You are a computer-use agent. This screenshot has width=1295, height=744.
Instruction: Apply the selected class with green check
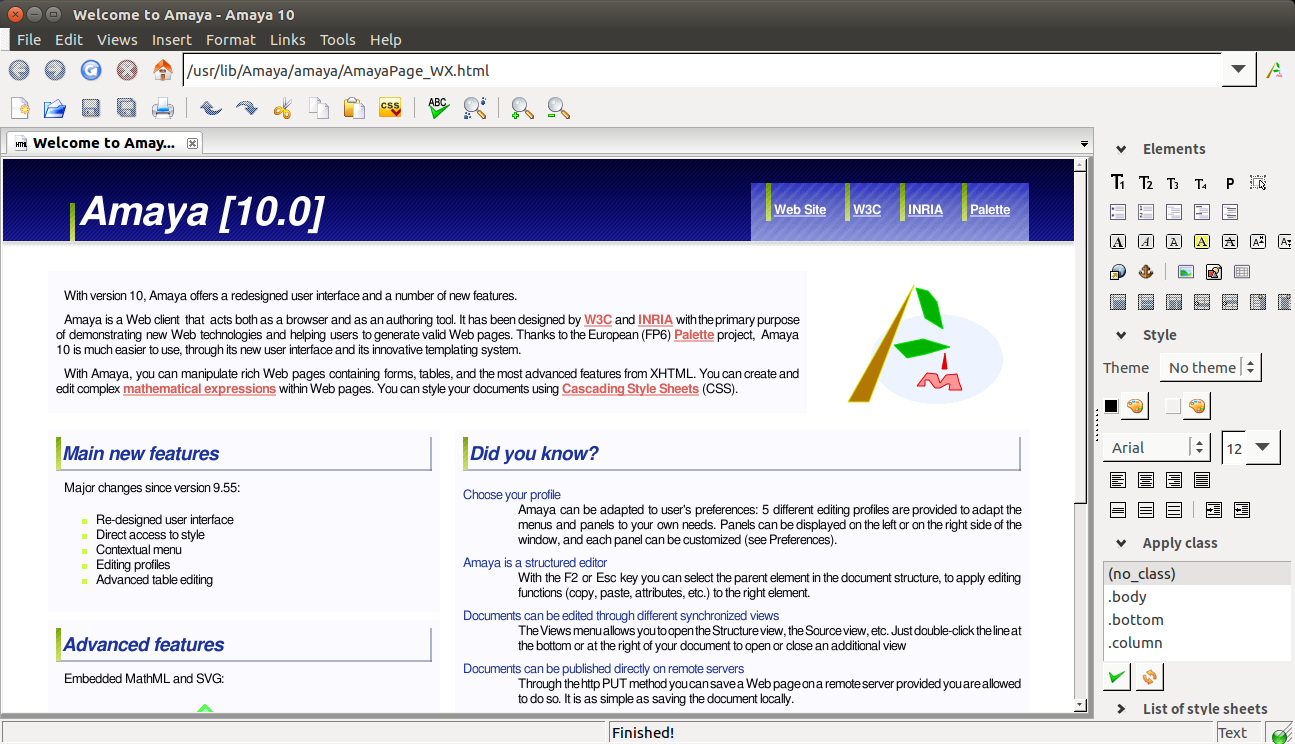1117,677
